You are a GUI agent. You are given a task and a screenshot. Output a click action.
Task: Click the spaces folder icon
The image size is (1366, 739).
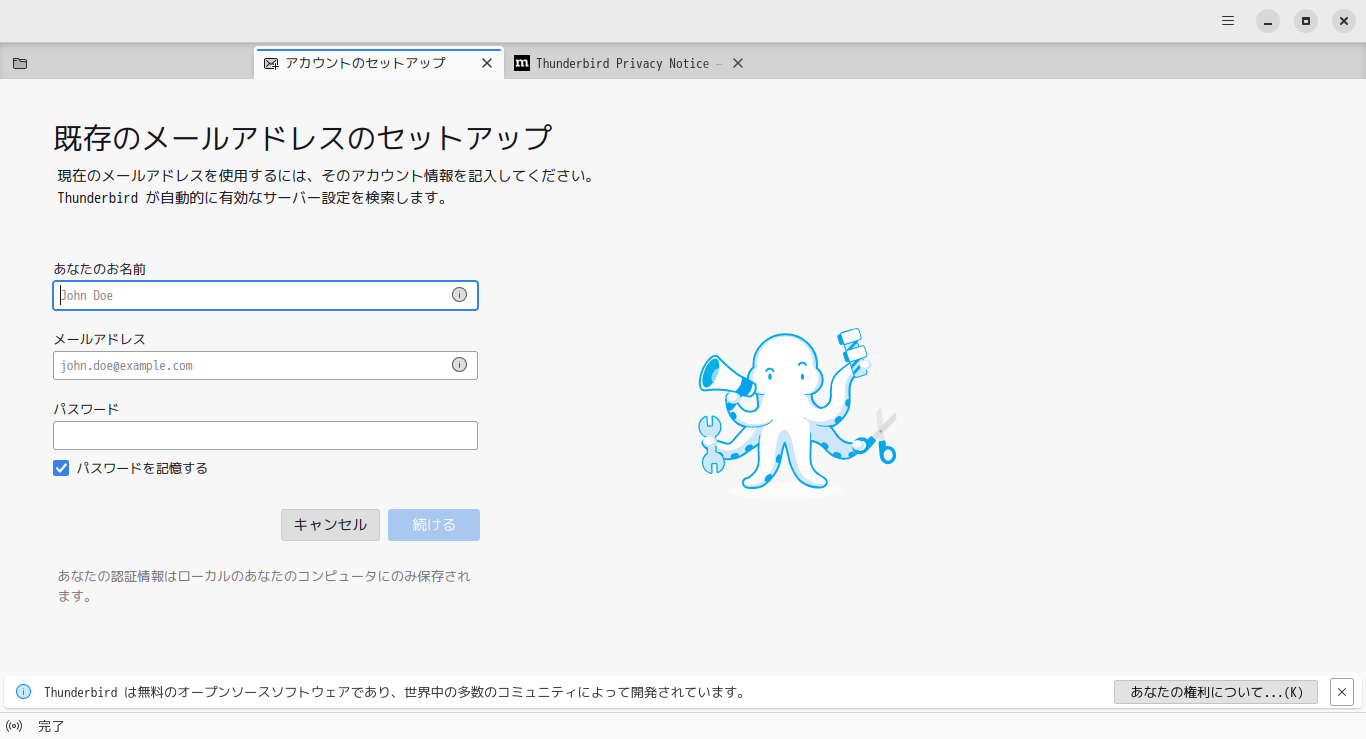20,62
